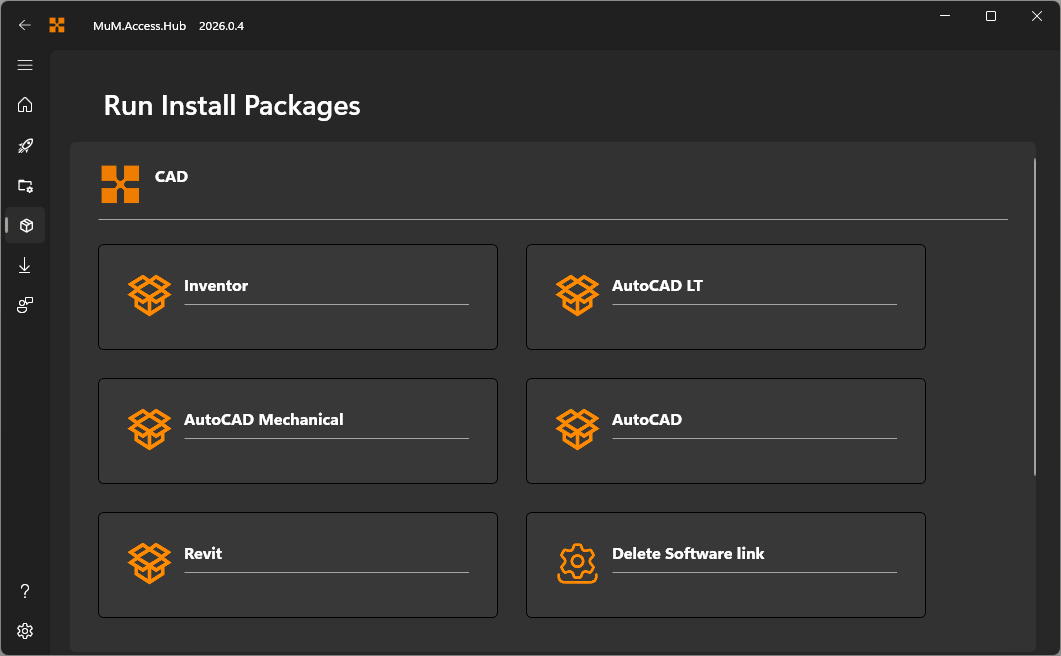Select the active package sidebar icon

(x=25, y=225)
